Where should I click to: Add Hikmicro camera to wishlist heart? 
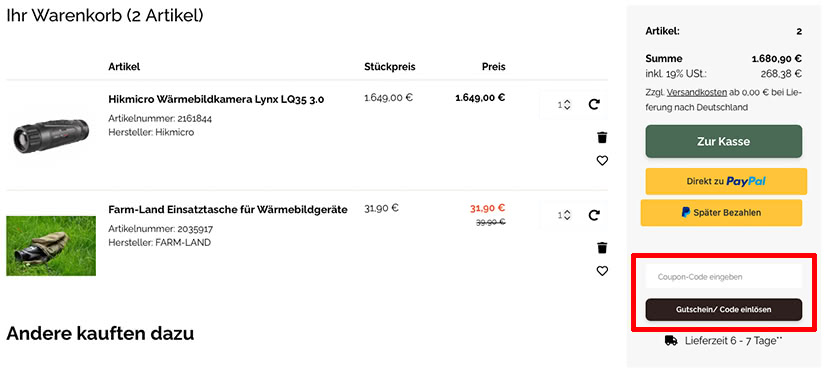(602, 161)
